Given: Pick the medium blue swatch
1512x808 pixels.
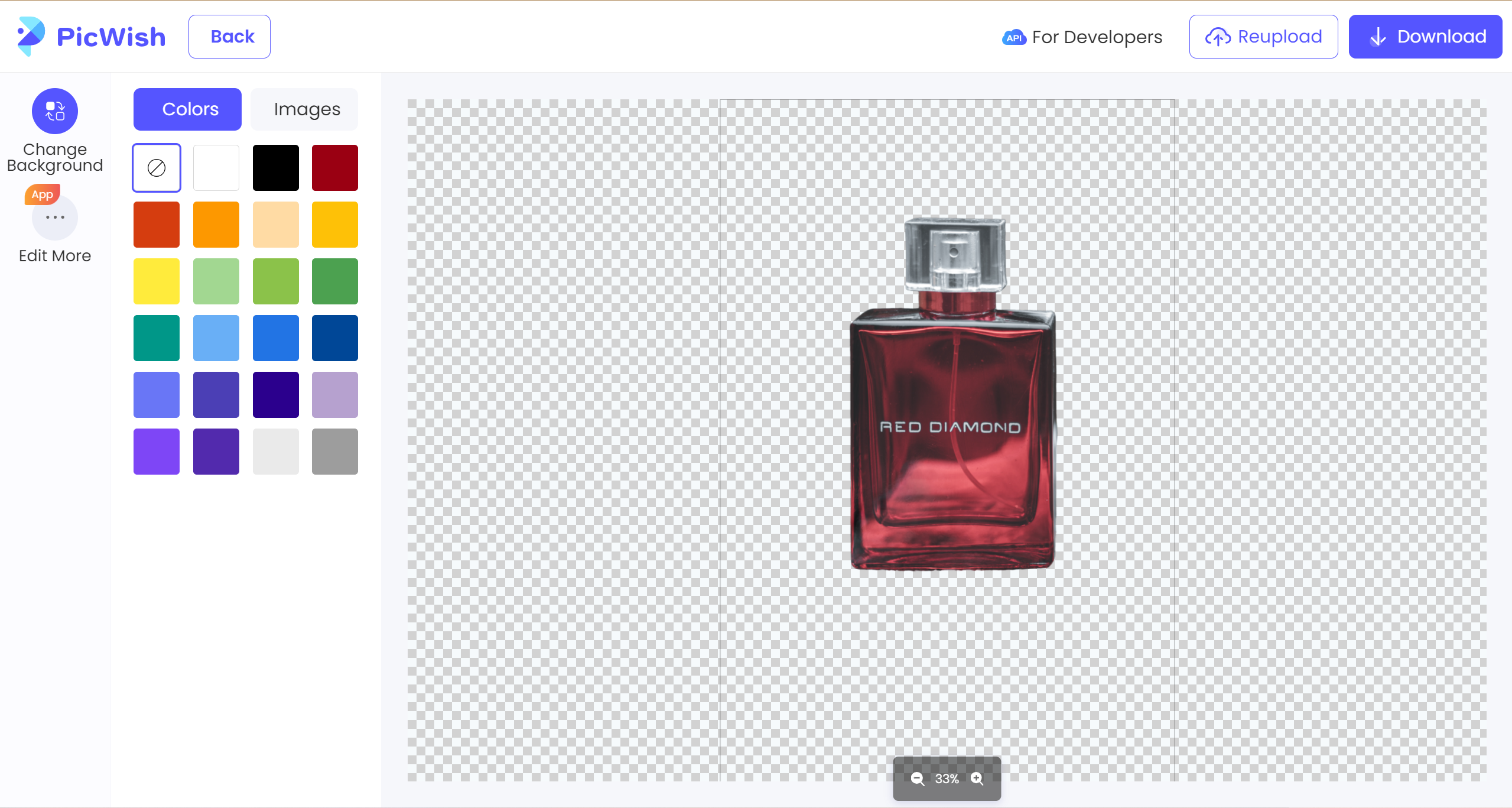Looking at the screenshot, I should pyautogui.click(x=276, y=338).
